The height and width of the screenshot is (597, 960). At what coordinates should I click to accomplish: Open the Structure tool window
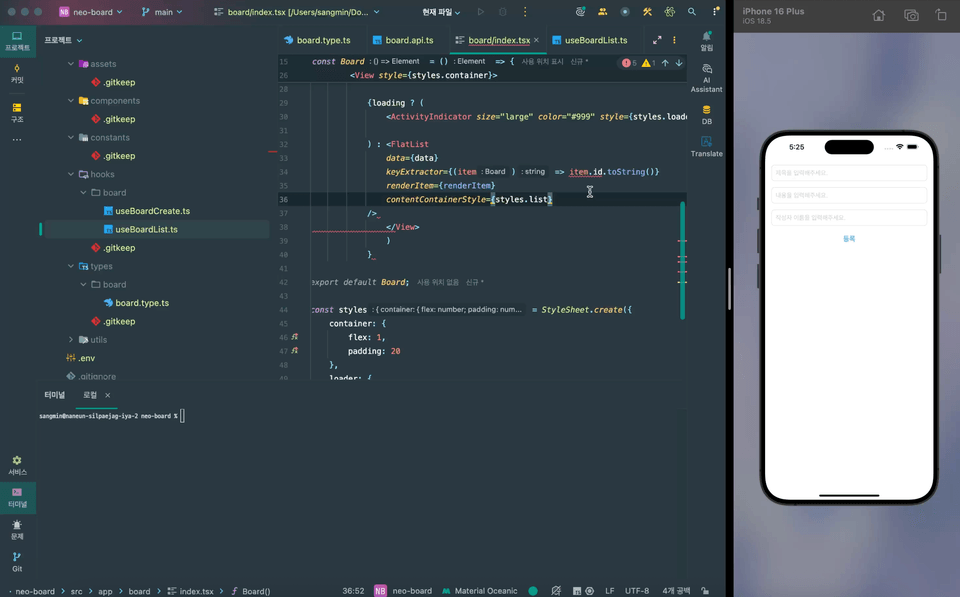[x=17, y=113]
